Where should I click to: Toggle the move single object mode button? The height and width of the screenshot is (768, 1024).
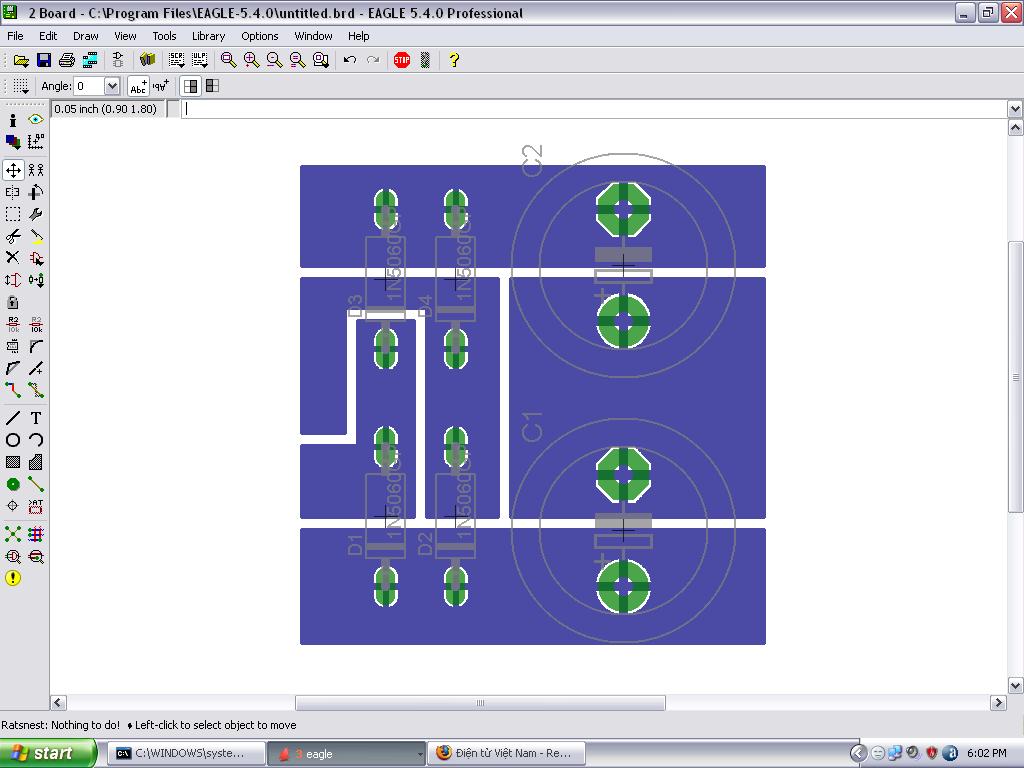click(x=191, y=86)
